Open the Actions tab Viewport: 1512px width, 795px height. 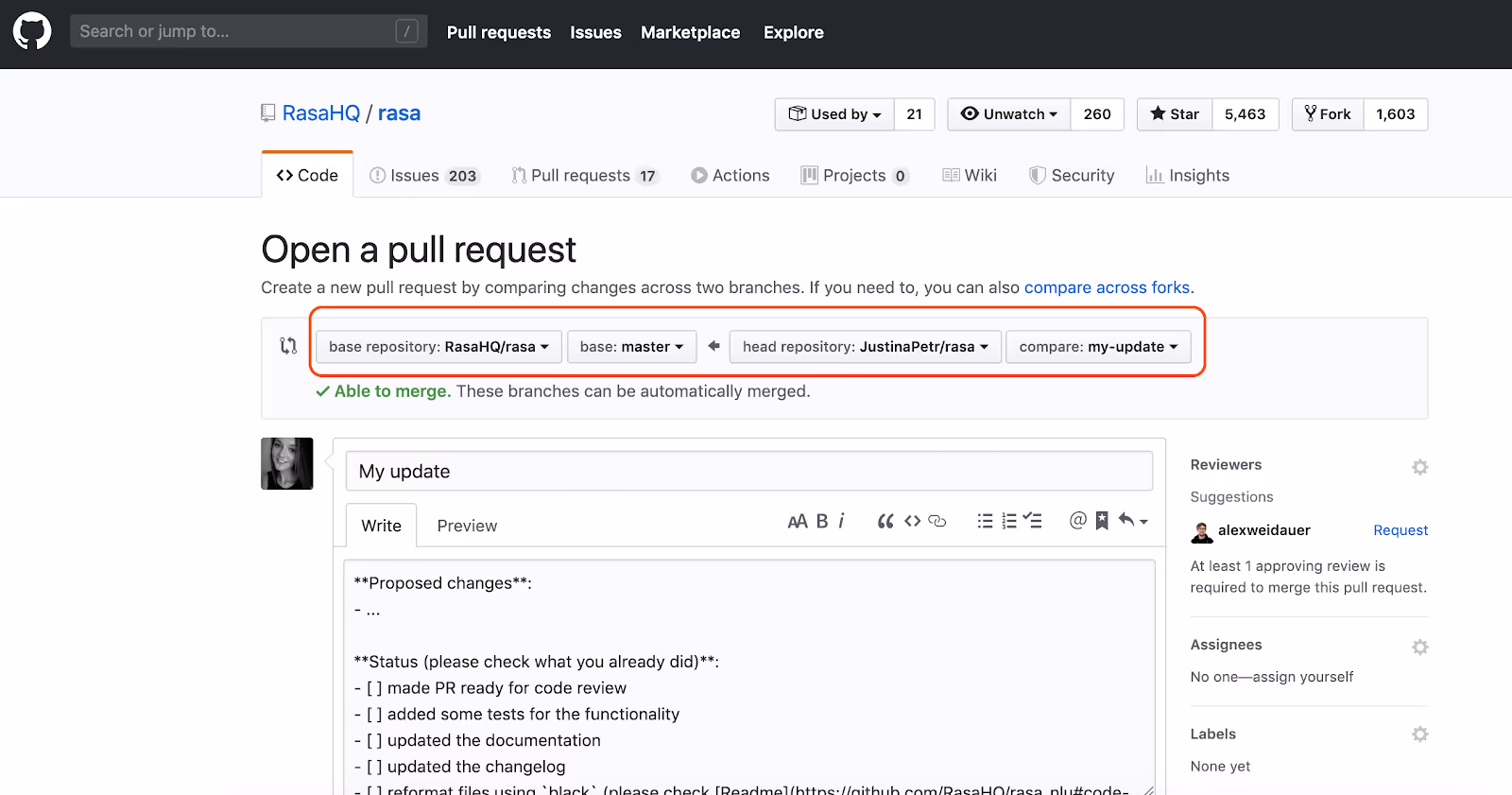(x=730, y=176)
